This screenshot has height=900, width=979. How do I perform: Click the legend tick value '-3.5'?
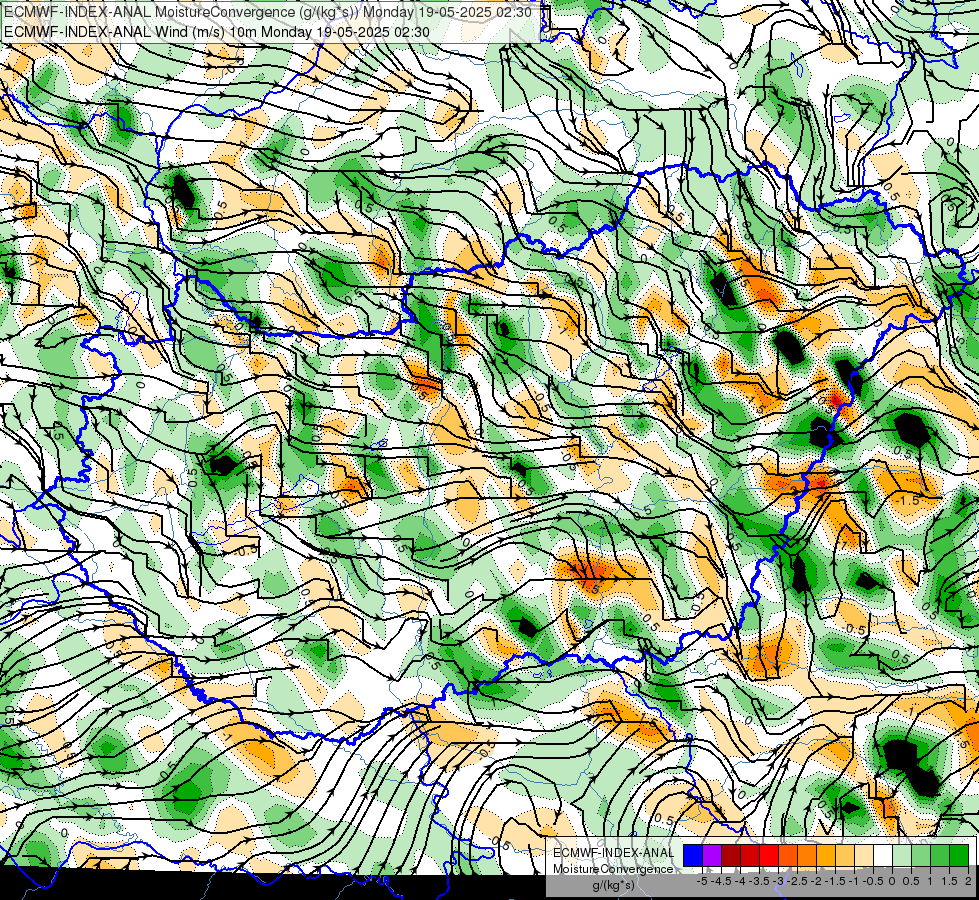(x=760, y=881)
